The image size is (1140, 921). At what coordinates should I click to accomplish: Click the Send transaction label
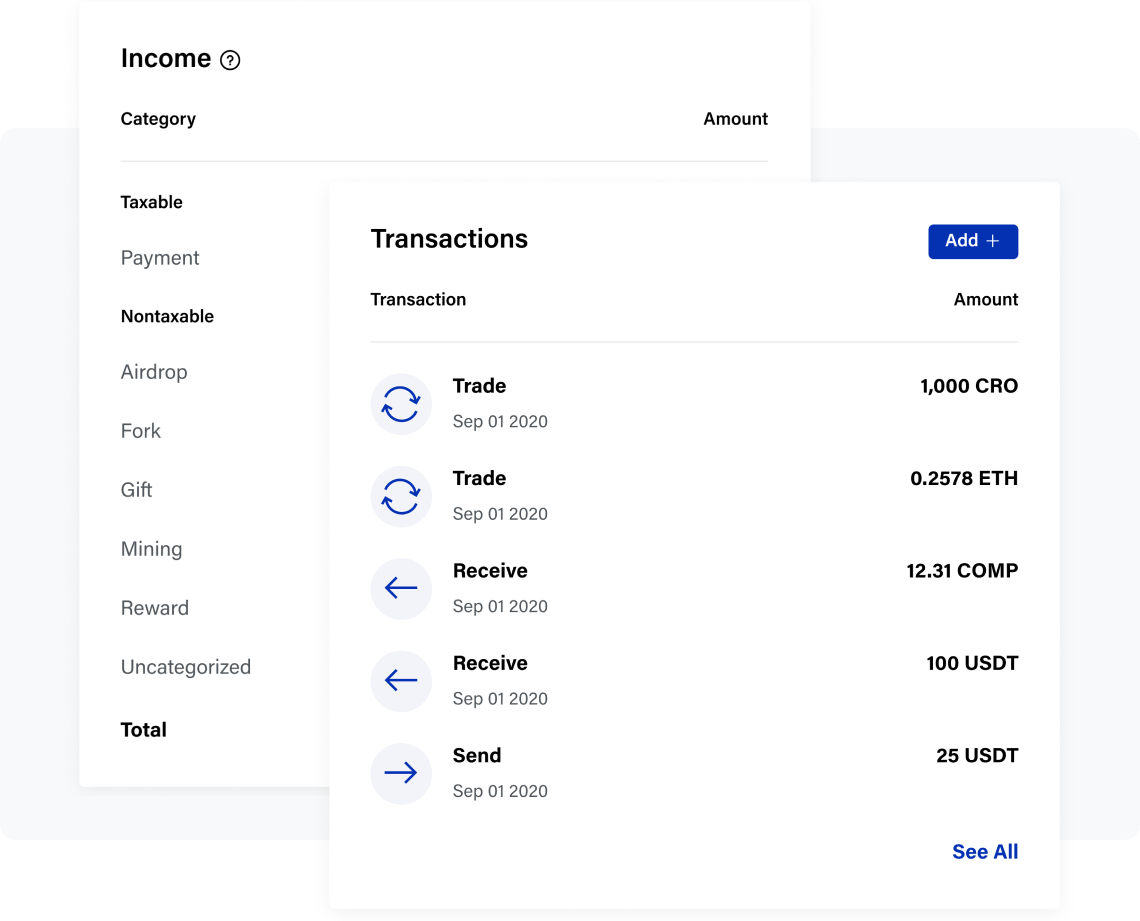click(x=477, y=755)
